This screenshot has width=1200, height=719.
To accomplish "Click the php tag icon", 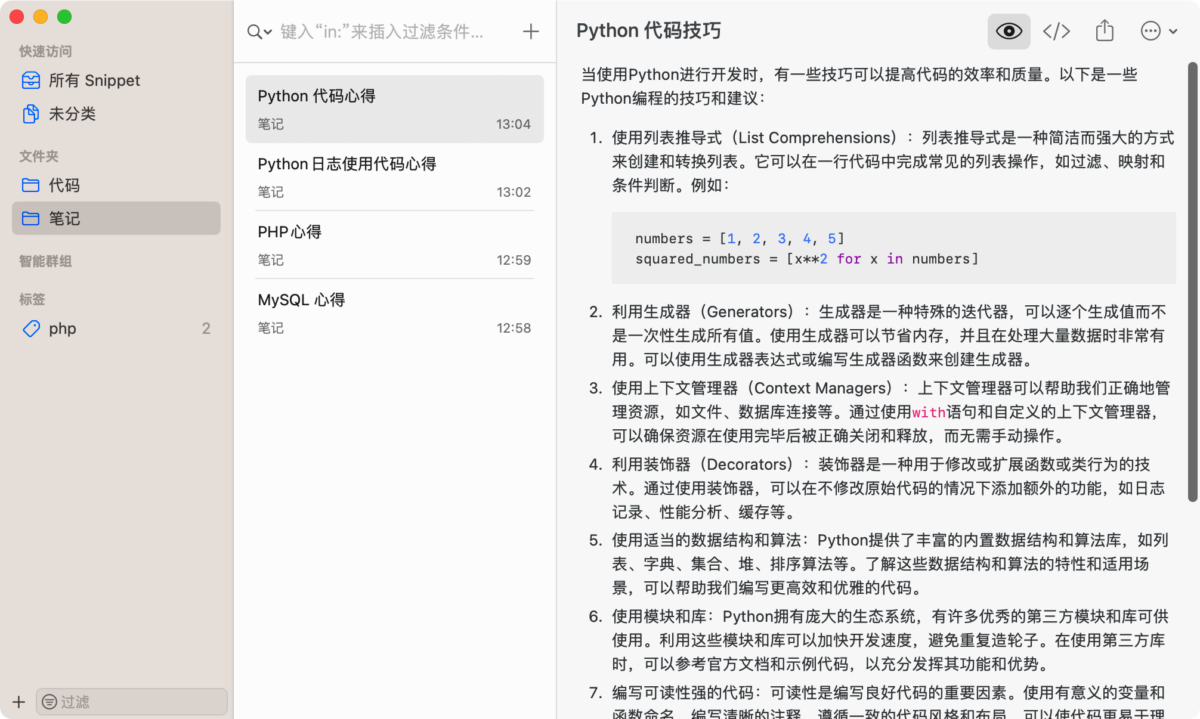I will 31,328.
